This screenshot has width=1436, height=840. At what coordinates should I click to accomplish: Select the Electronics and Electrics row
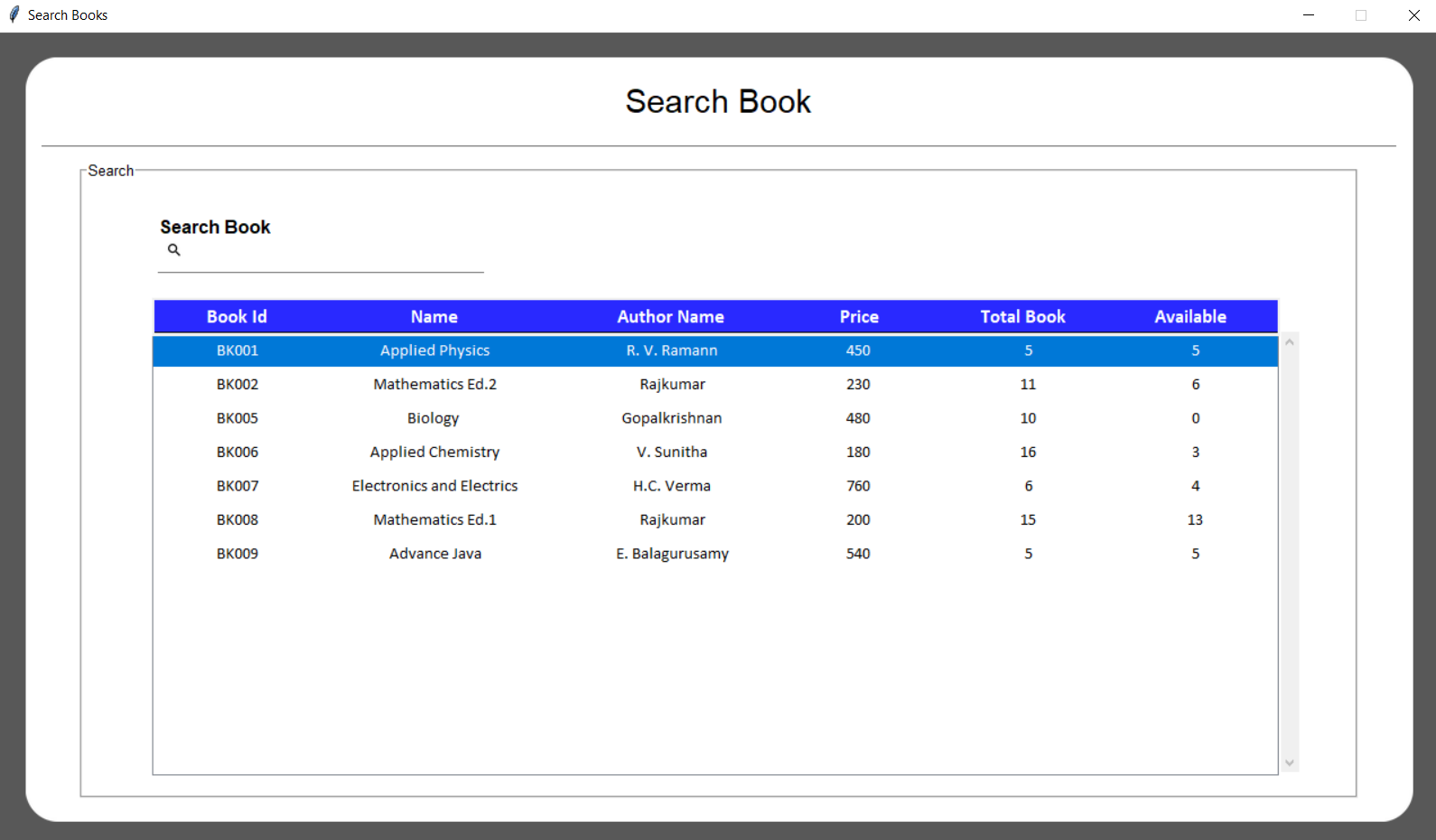coord(434,486)
